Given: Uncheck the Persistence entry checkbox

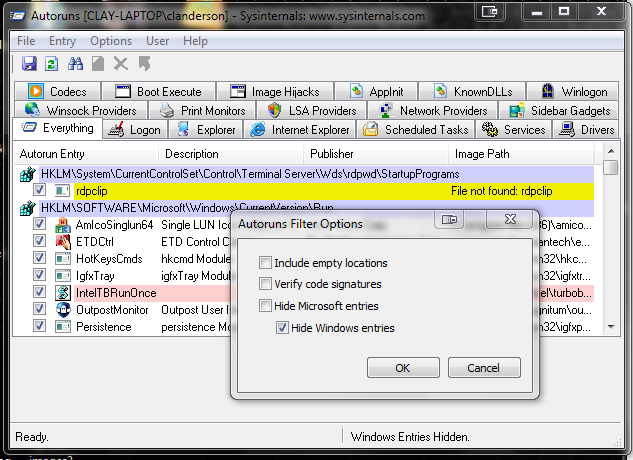Looking at the screenshot, I should 39,325.
